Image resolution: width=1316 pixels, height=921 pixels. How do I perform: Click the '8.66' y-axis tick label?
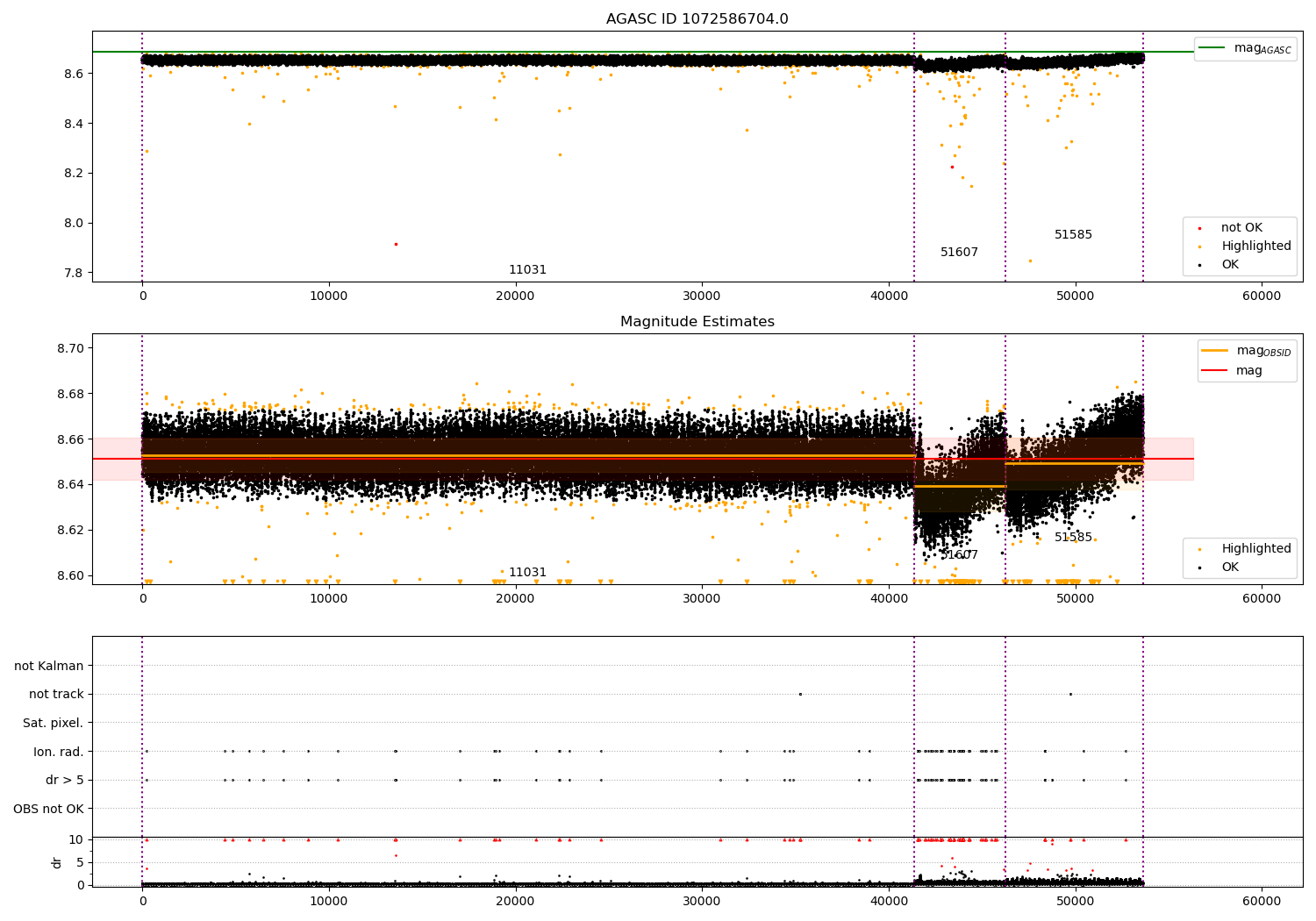pos(70,440)
